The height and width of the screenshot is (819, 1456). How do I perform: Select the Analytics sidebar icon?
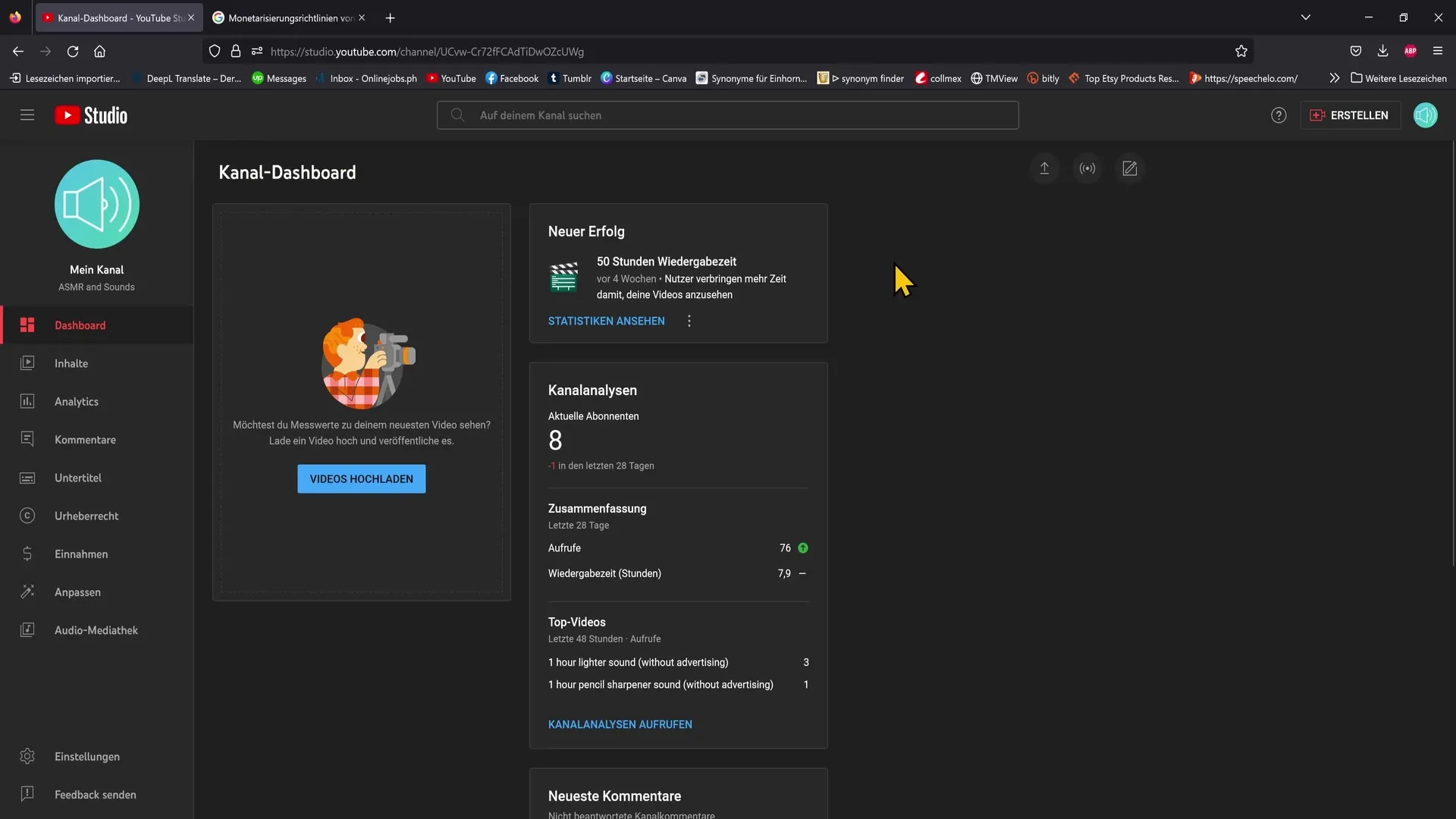coord(27,401)
